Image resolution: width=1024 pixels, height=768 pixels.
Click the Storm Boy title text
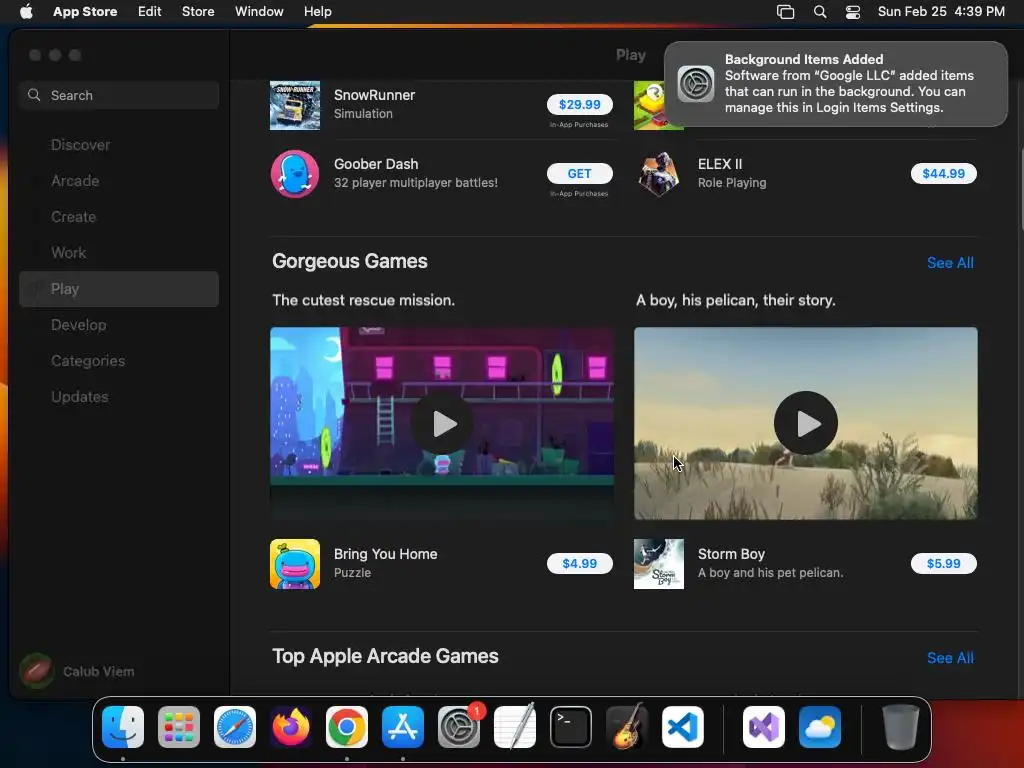tap(731, 554)
